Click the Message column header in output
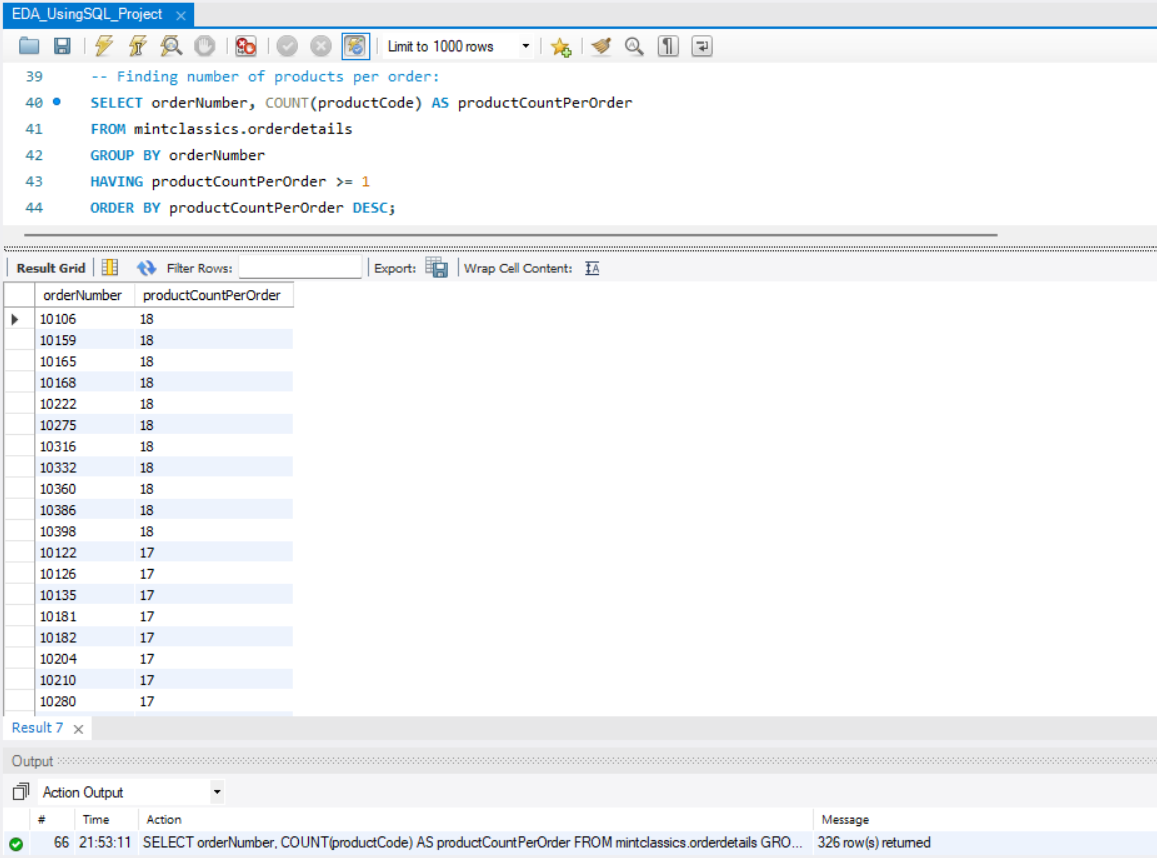Image resolution: width=1157 pixels, height=858 pixels. (x=845, y=820)
